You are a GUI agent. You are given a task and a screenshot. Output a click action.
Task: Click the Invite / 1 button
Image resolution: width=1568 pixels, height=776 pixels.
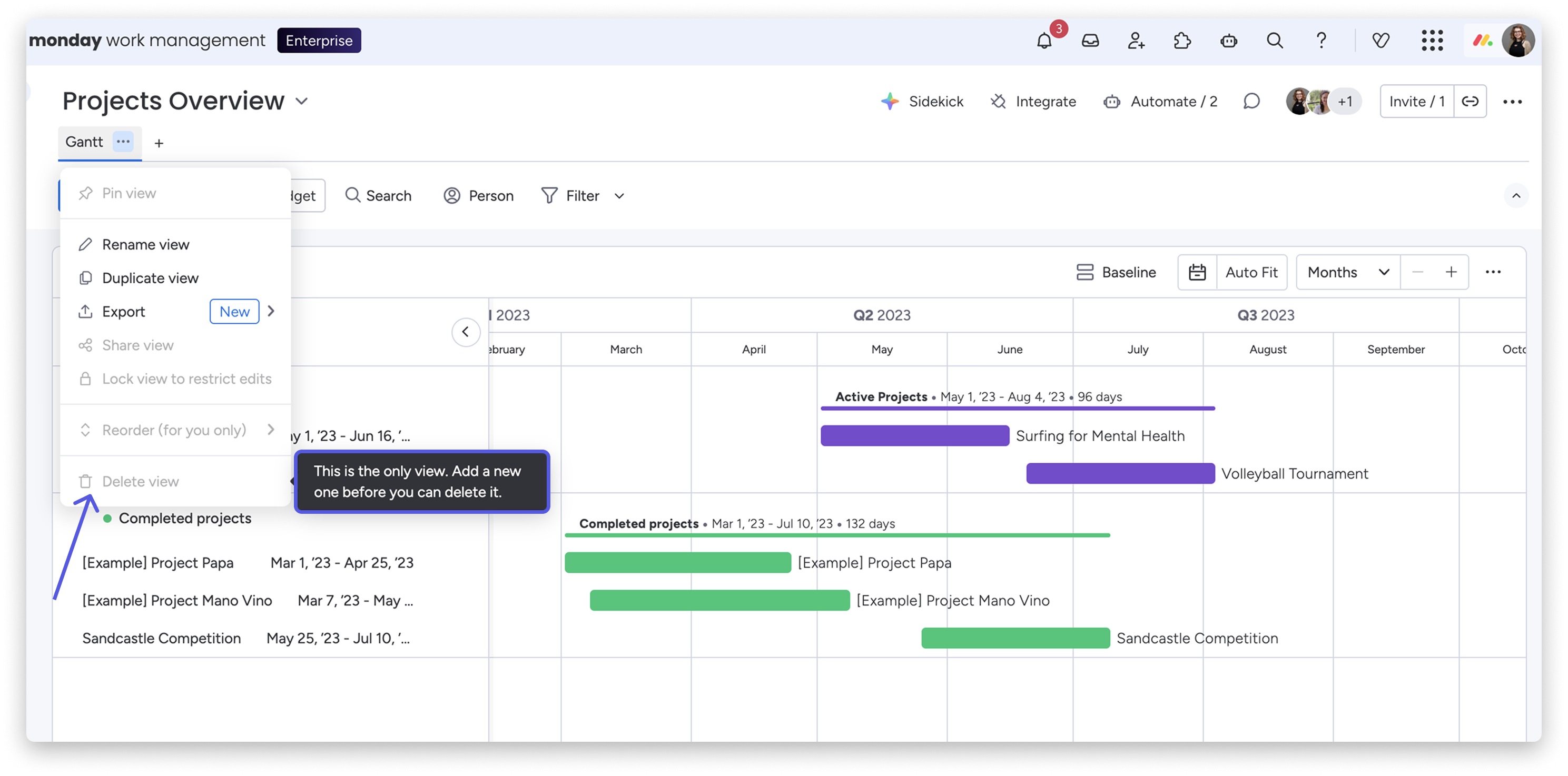[x=1416, y=102]
